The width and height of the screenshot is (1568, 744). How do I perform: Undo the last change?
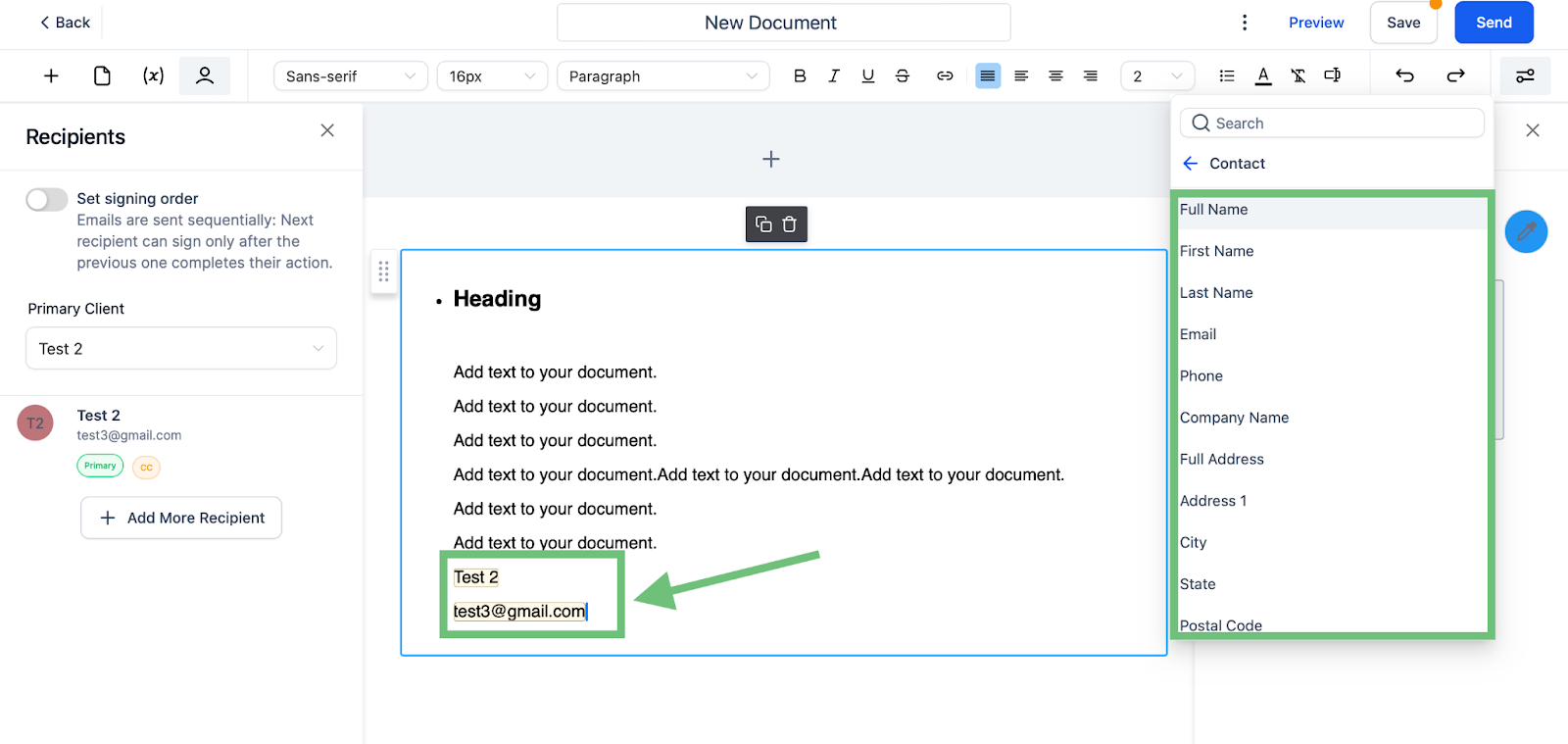coord(1404,75)
